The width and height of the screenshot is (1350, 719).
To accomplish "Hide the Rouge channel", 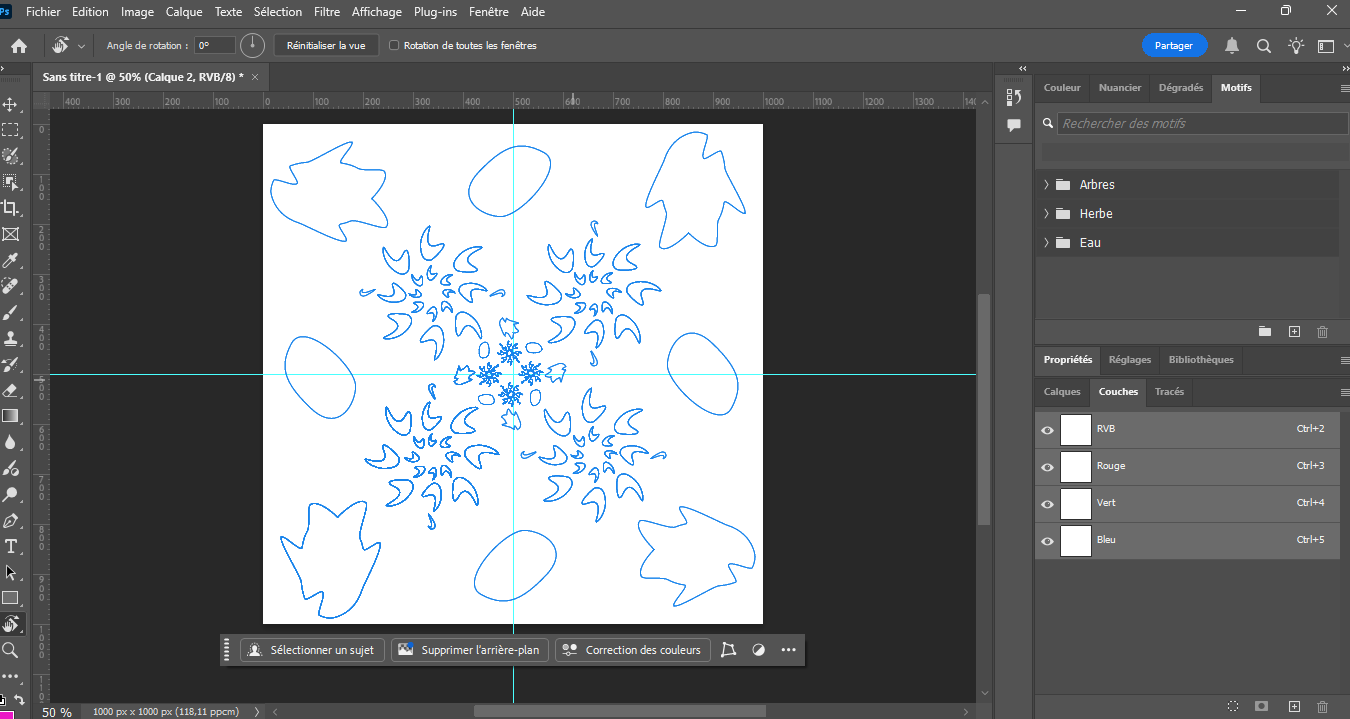I will click(x=1046, y=467).
